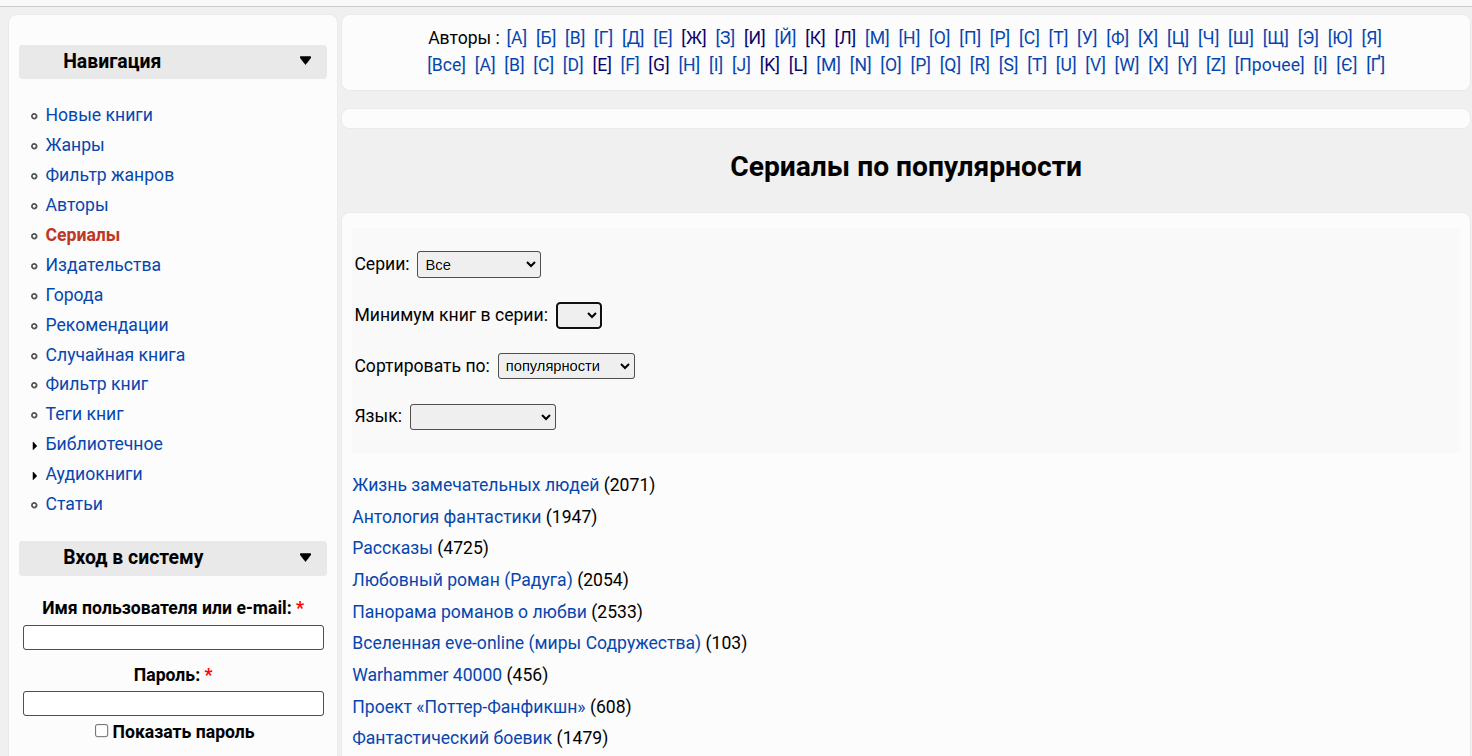Image resolution: width=1472 pixels, height=756 pixels.
Task: Toggle the Показать пароль checkbox
Action: coord(102,731)
